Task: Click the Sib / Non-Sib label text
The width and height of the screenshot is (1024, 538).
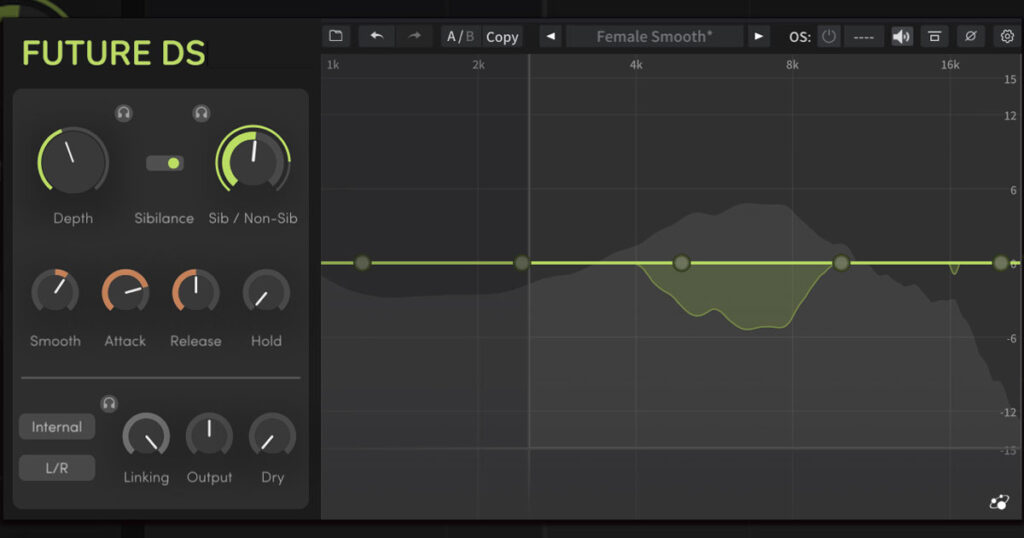Action: 253,218
